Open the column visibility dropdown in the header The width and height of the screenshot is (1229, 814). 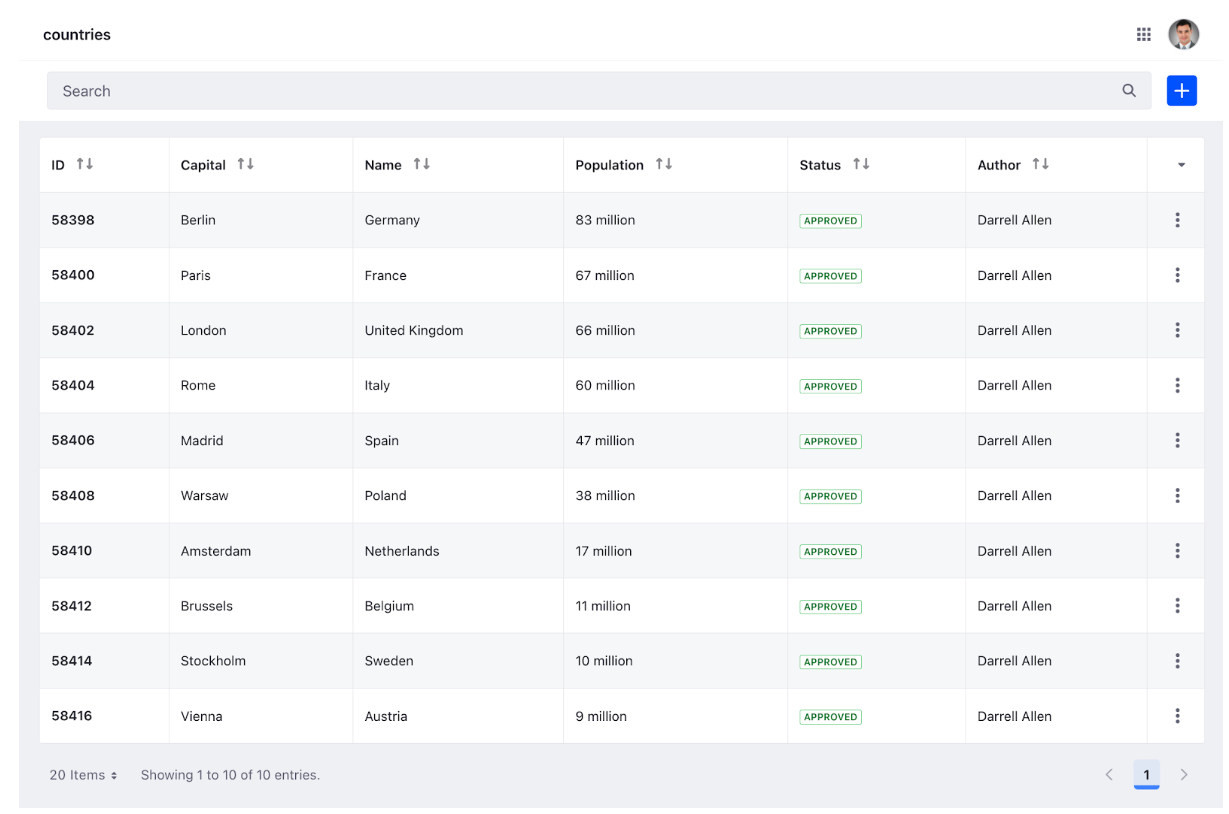[x=1180, y=165]
